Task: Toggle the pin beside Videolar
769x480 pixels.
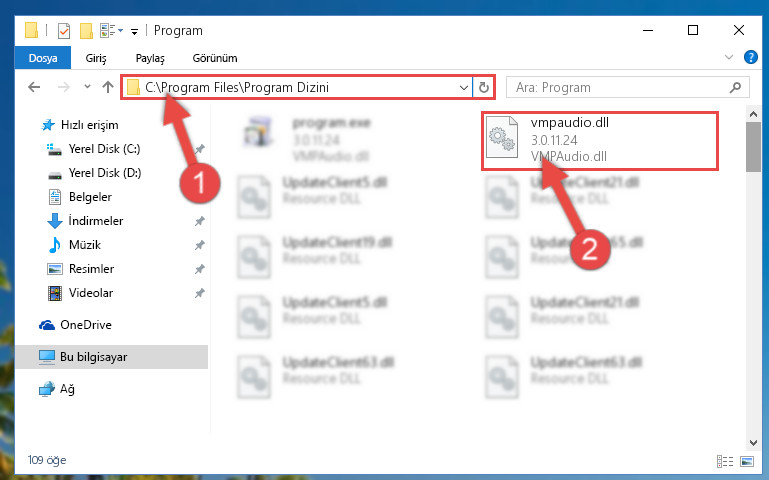Action: 200,293
